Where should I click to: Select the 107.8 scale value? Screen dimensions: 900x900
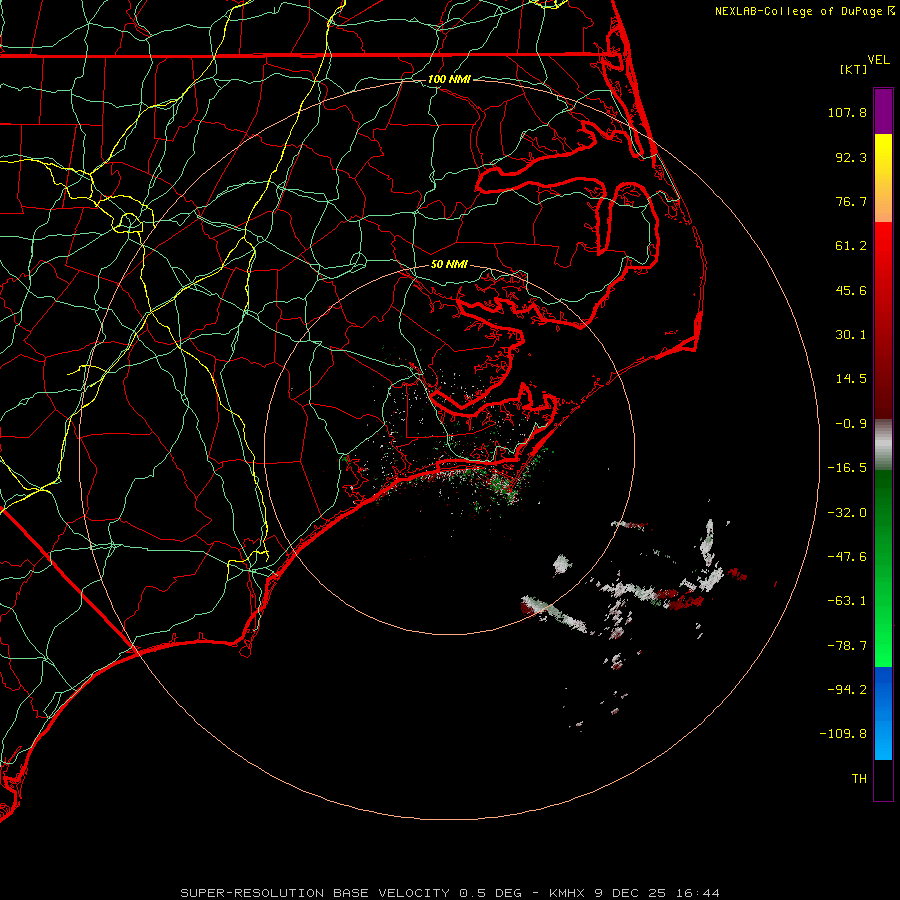(847, 112)
